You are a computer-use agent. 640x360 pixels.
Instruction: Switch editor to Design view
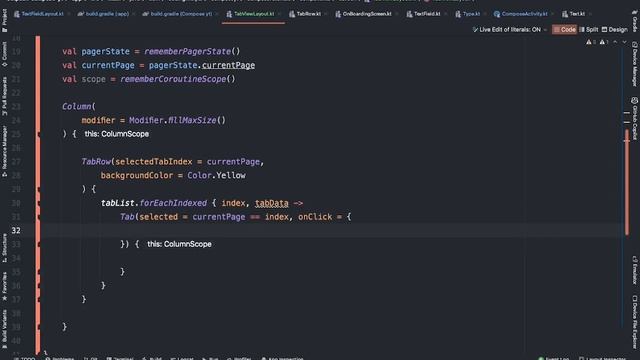click(x=614, y=29)
